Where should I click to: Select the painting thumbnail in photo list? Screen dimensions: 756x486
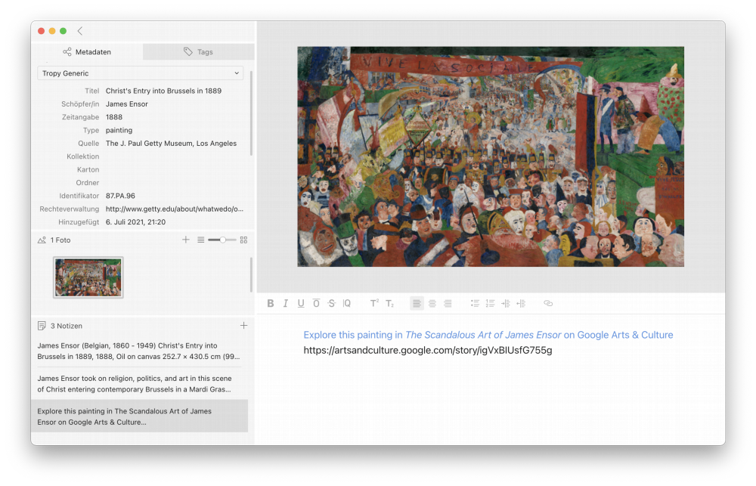coord(88,277)
